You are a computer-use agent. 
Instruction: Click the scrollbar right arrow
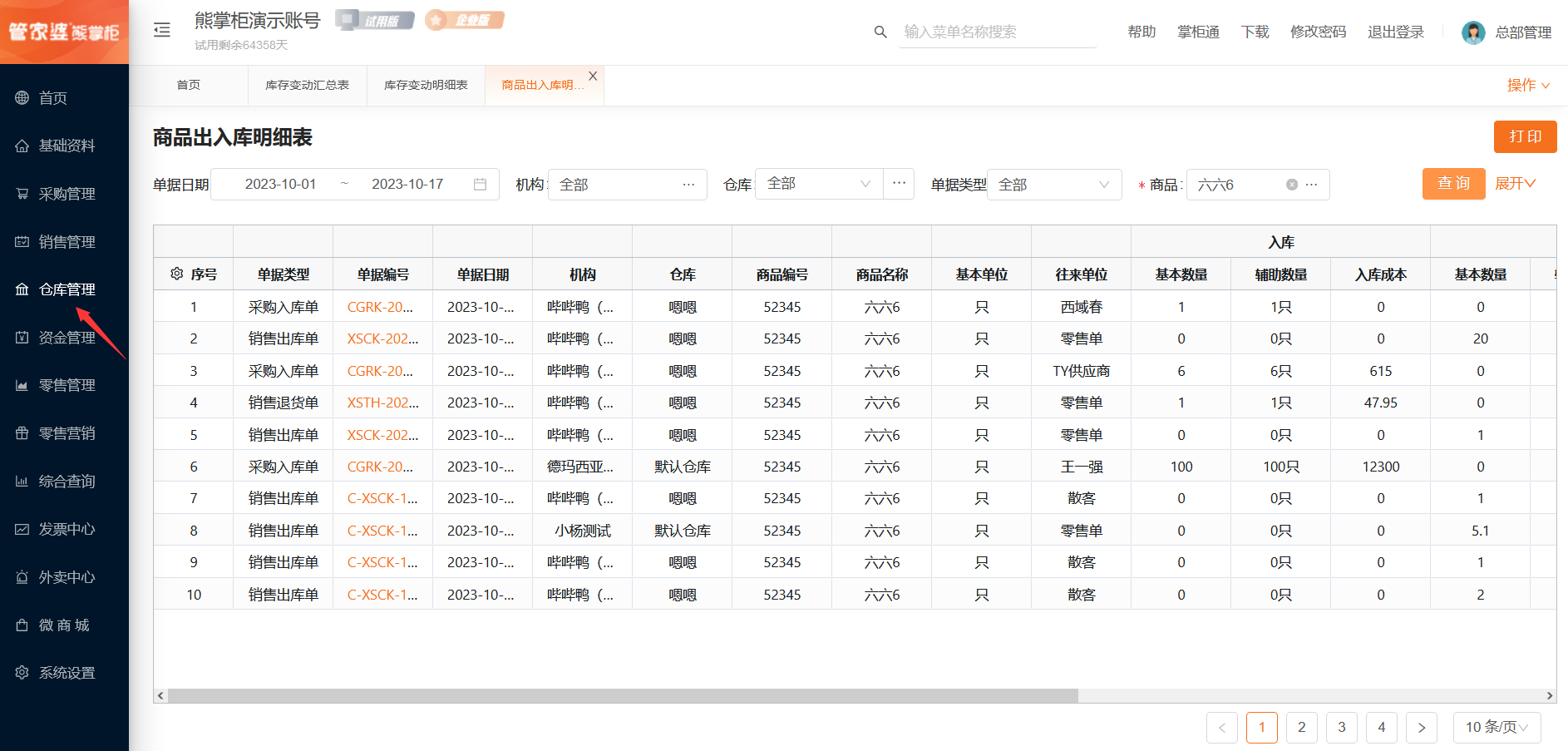tap(1550, 696)
